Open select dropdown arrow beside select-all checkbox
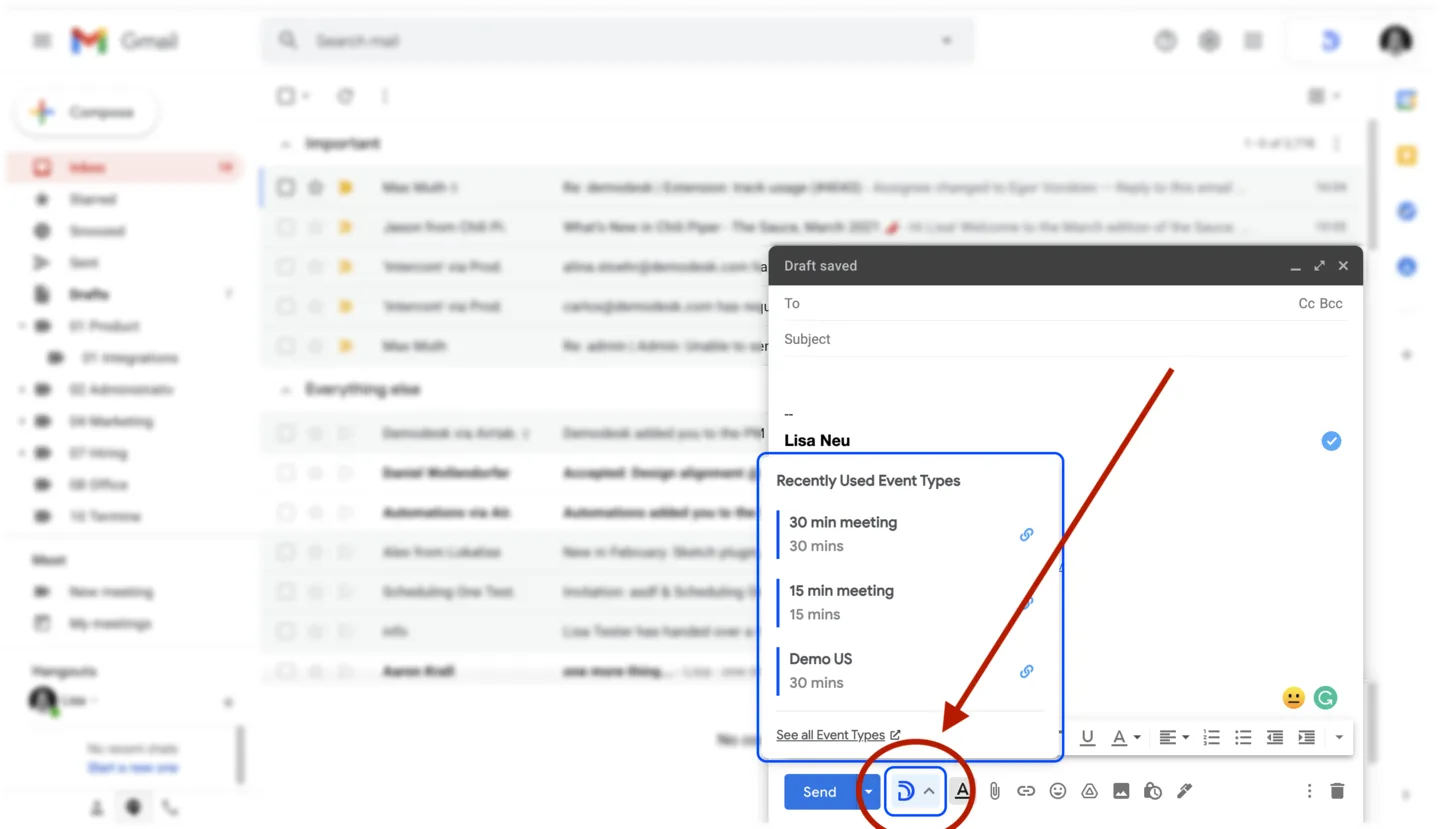 [305, 96]
